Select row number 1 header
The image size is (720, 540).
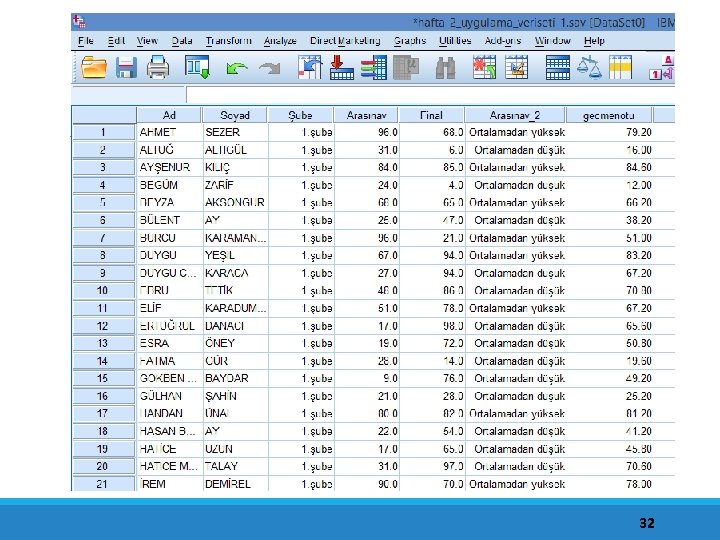click(x=103, y=132)
